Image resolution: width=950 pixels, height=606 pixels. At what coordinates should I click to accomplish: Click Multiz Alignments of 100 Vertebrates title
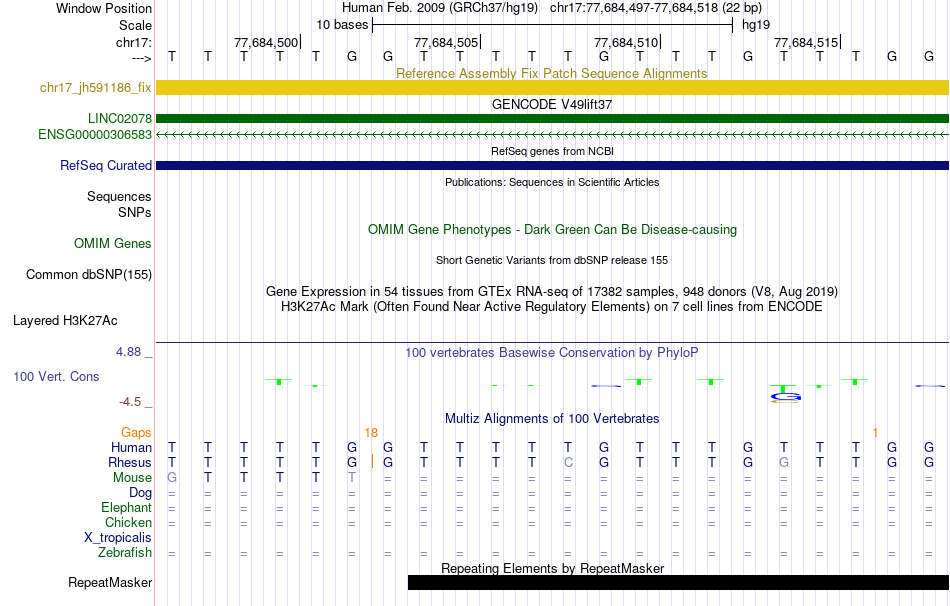tap(552, 419)
